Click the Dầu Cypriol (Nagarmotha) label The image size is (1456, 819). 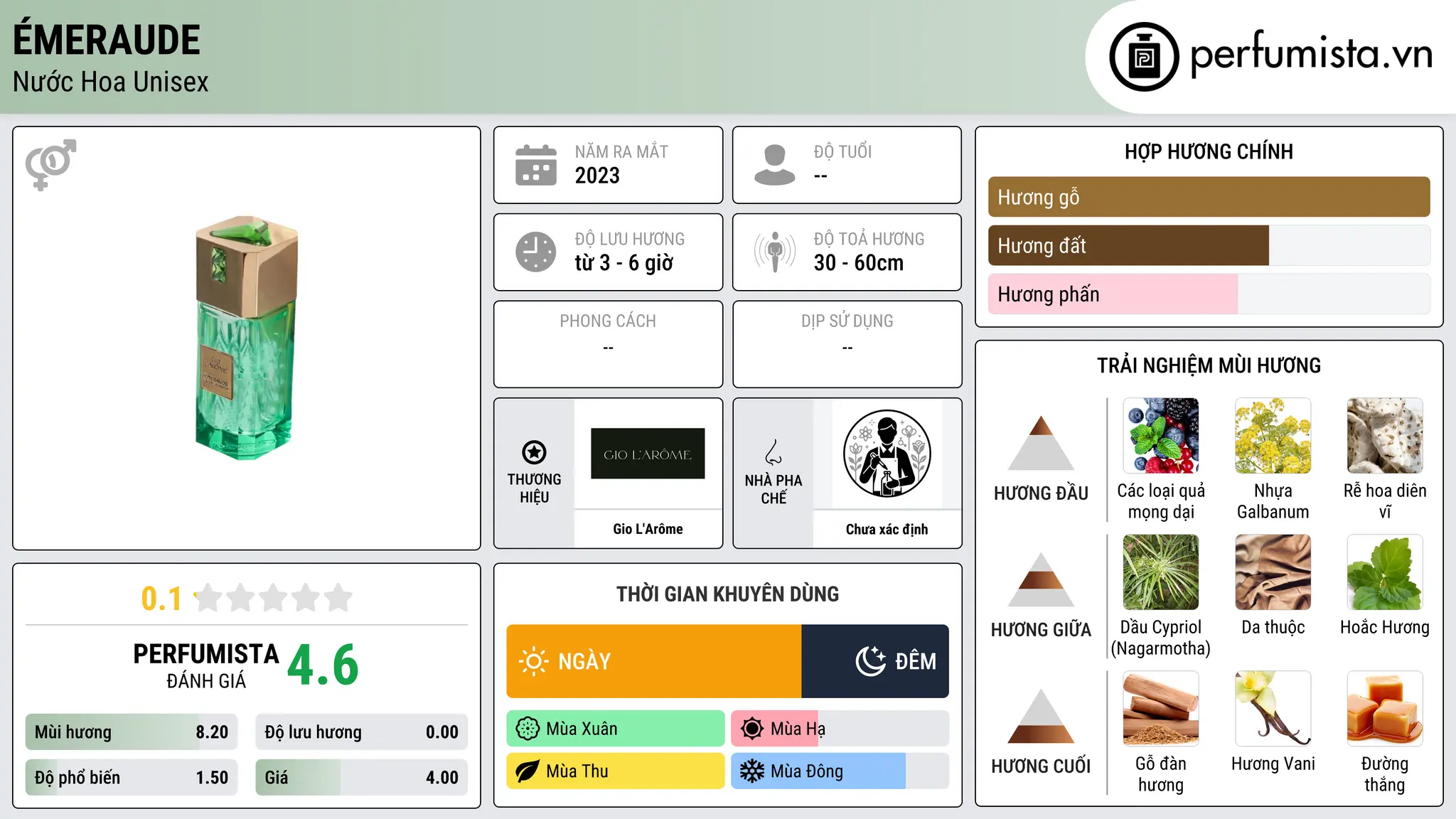pos(1161,638)
